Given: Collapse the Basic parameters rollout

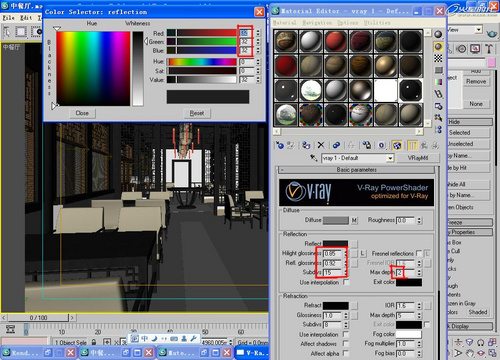Looking at the screenshot, I should tap(357, 170).
